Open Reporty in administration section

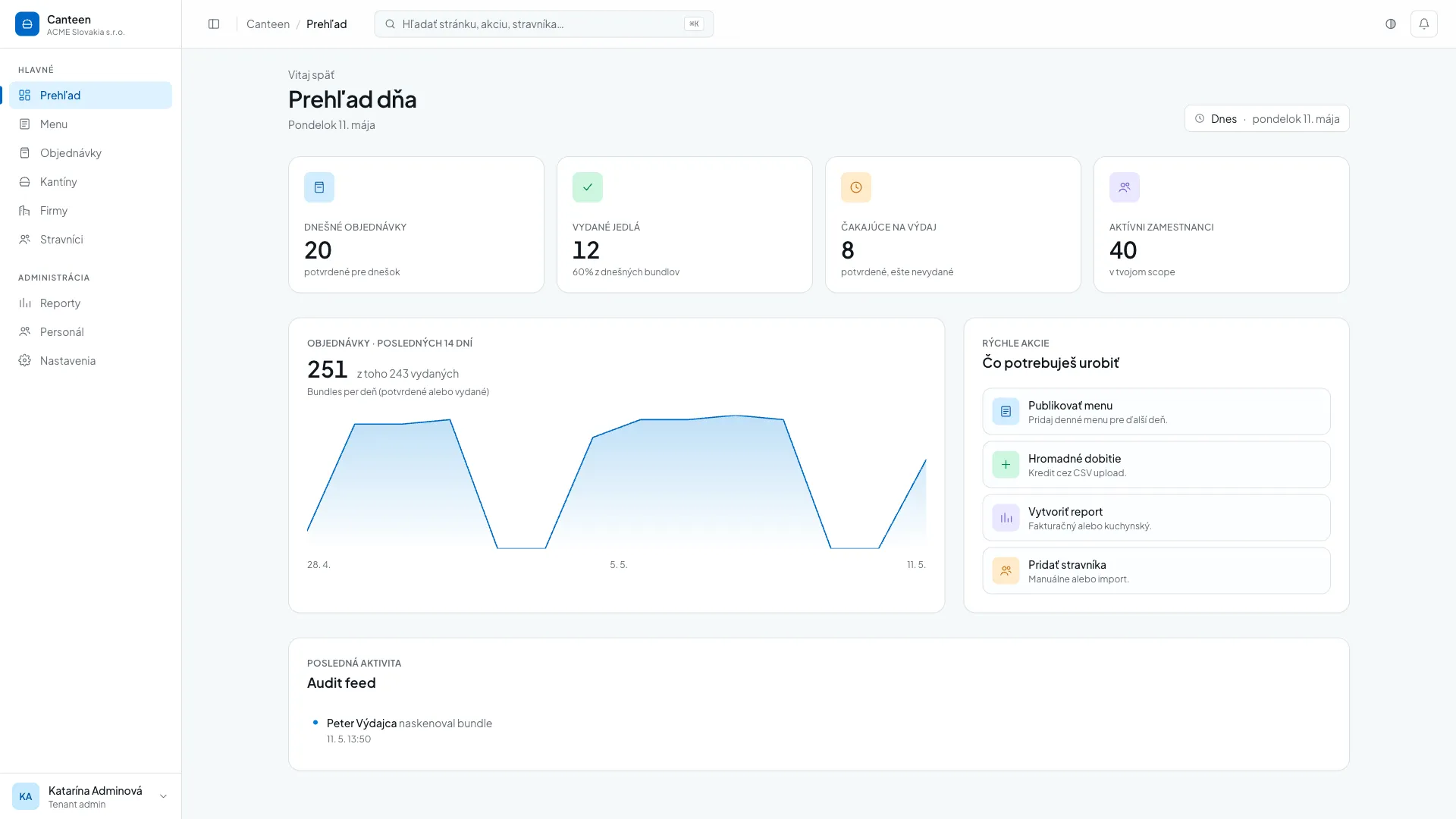click(91, 303)
